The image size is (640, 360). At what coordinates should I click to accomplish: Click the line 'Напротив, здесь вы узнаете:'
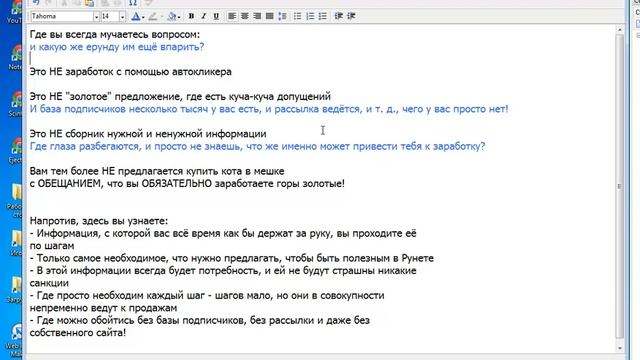(99, 221)
